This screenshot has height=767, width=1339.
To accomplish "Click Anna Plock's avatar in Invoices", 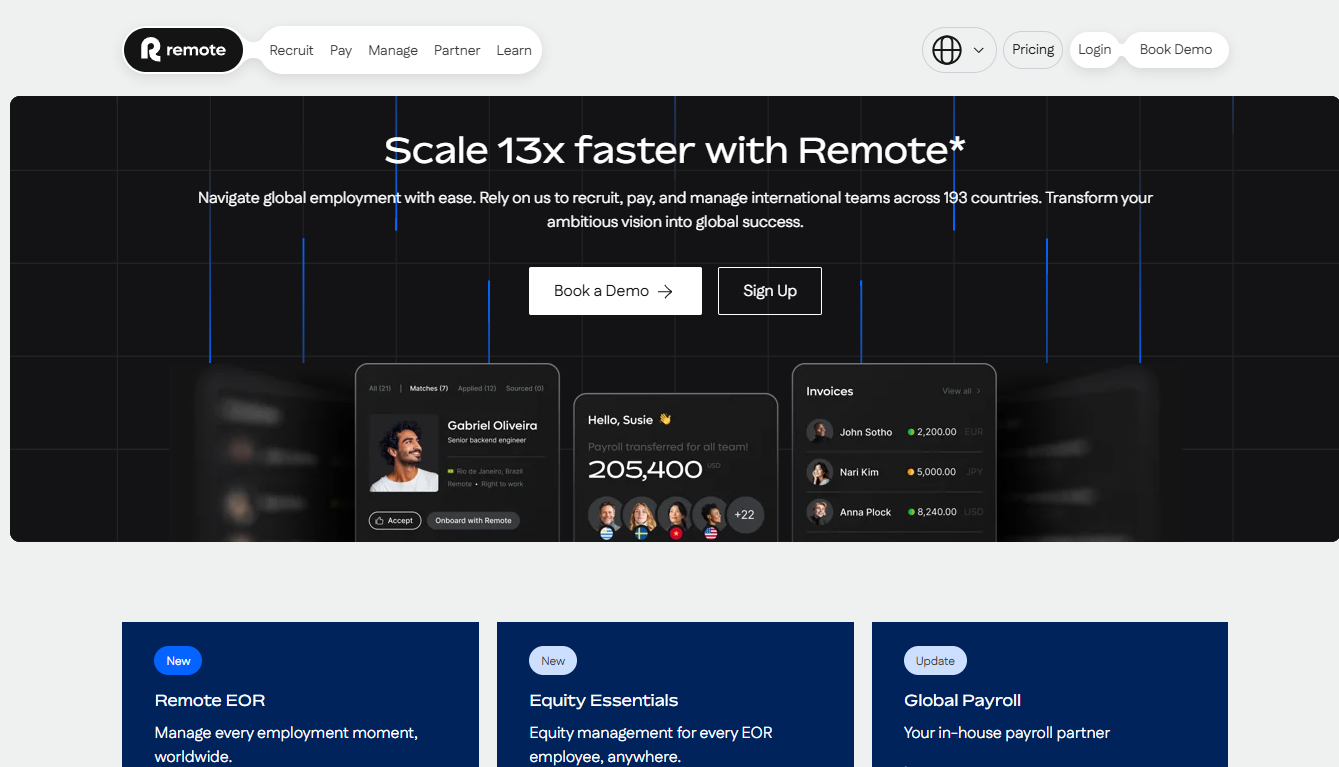I will [x=820, y=512].
